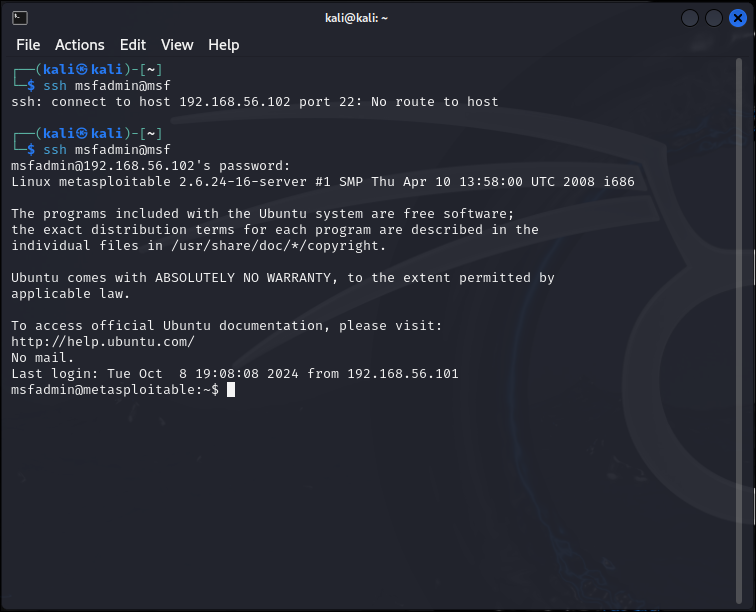The image size is (756, 612).
Task: Click the kali@kali: ~ window title
Action: 377,18
